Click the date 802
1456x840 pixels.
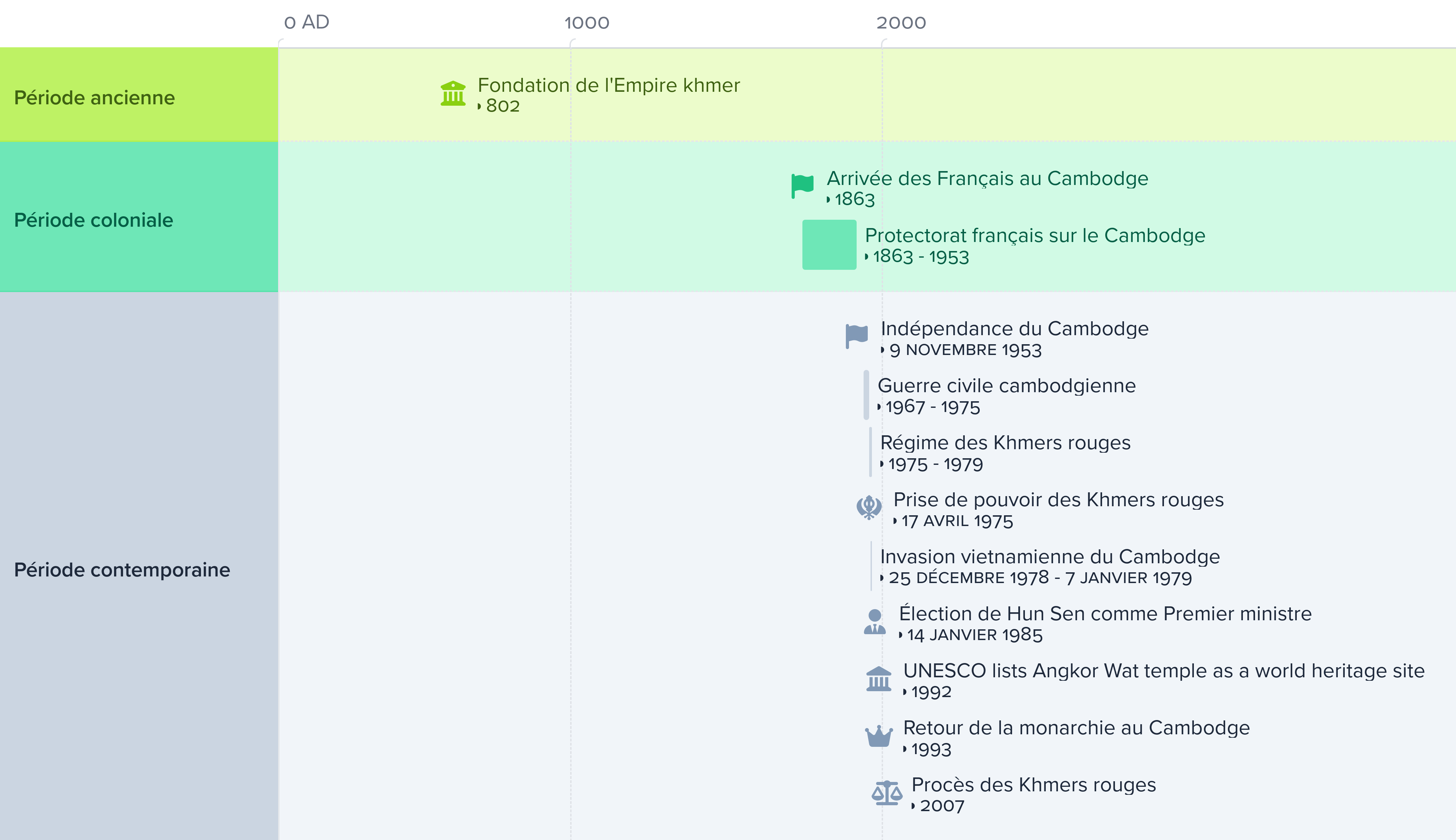coord(502,106)
